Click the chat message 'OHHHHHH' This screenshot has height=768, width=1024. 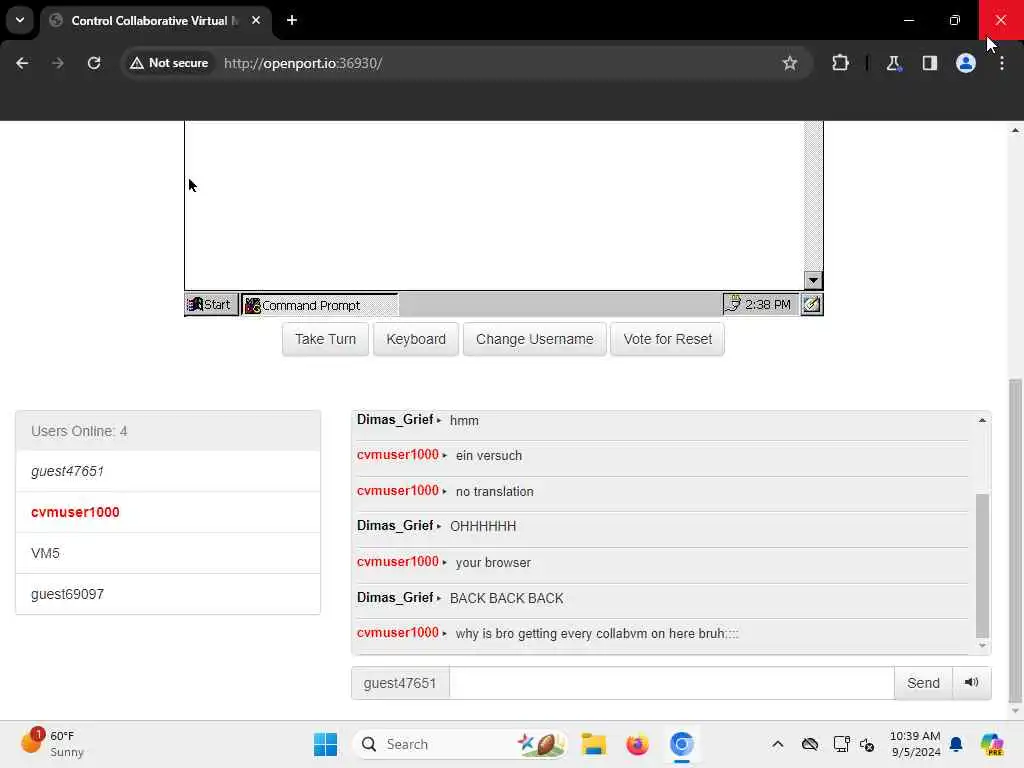point(483,526)
